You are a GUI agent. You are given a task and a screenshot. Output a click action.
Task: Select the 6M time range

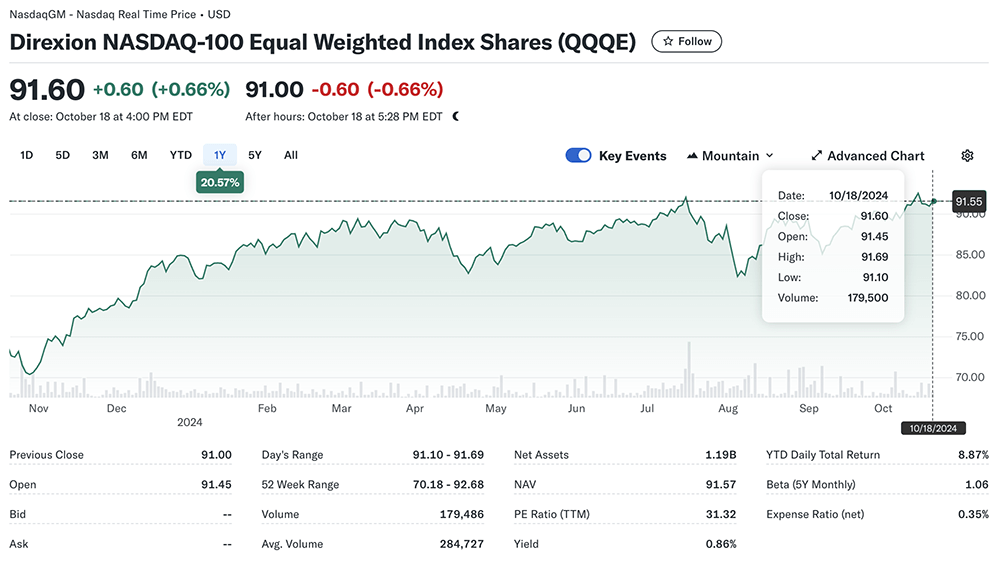(x=139, y=155)
